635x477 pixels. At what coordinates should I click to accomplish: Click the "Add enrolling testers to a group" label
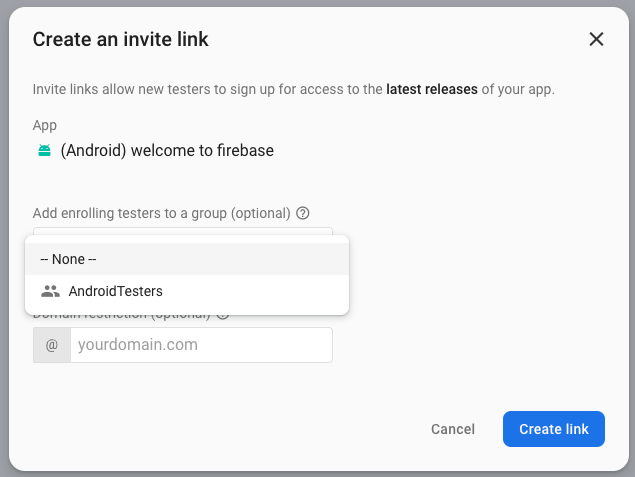[161, 213]
